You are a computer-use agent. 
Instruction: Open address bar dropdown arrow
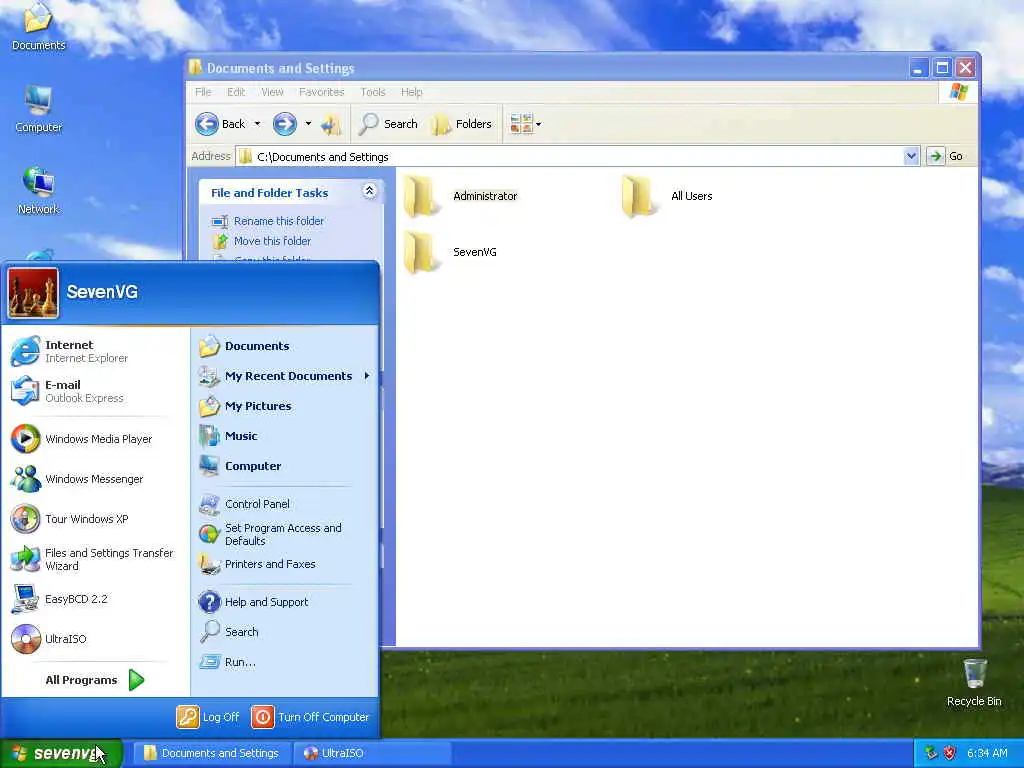(x=912, y=156)
